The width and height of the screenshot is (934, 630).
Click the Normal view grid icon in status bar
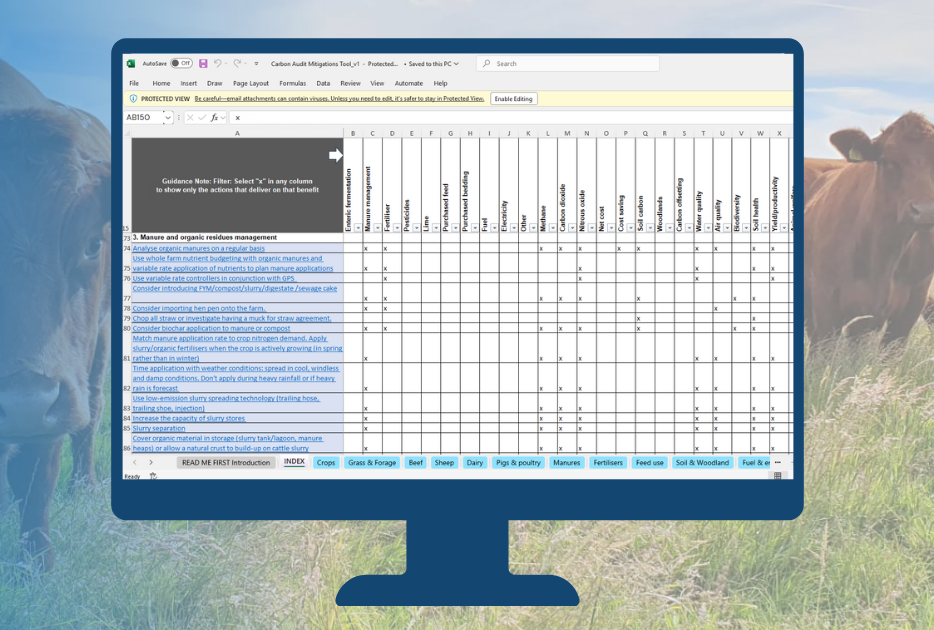coord(777,476)
